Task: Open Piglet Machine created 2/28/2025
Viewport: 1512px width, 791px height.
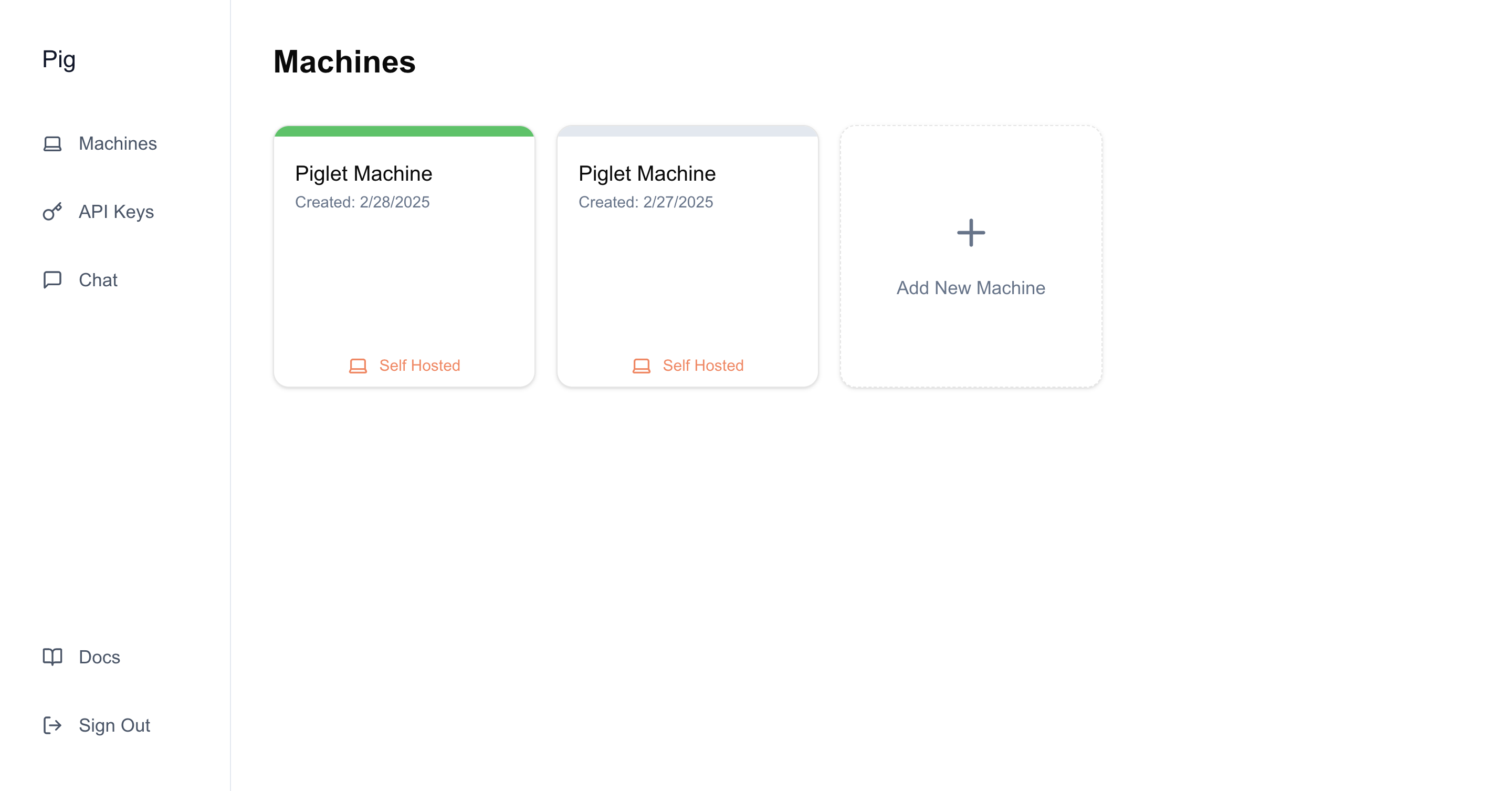Action: pyautogui.click(x=363, y=174)
